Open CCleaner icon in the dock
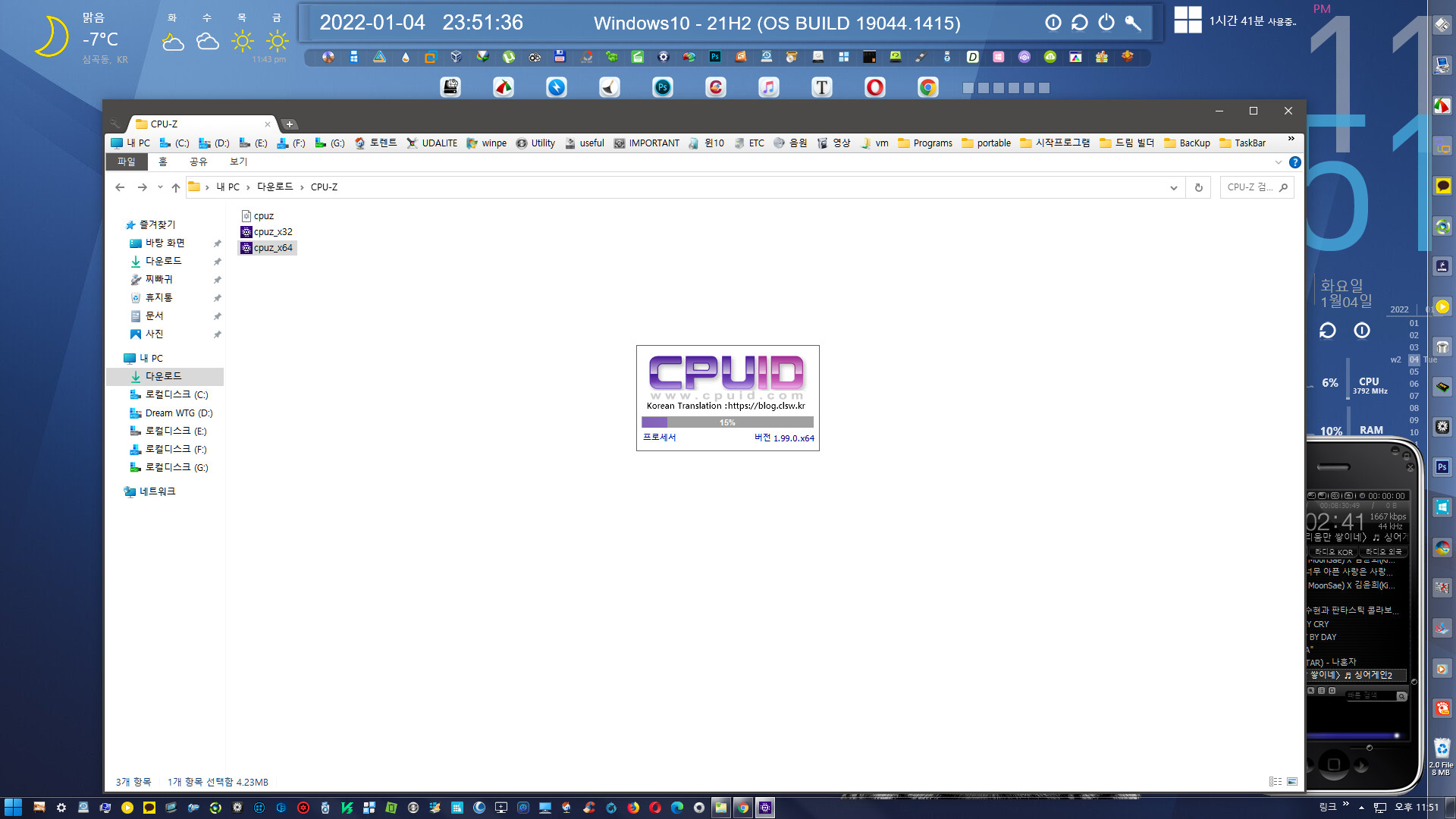This screenshot has height=819, width=1456. tap(716, 88)
